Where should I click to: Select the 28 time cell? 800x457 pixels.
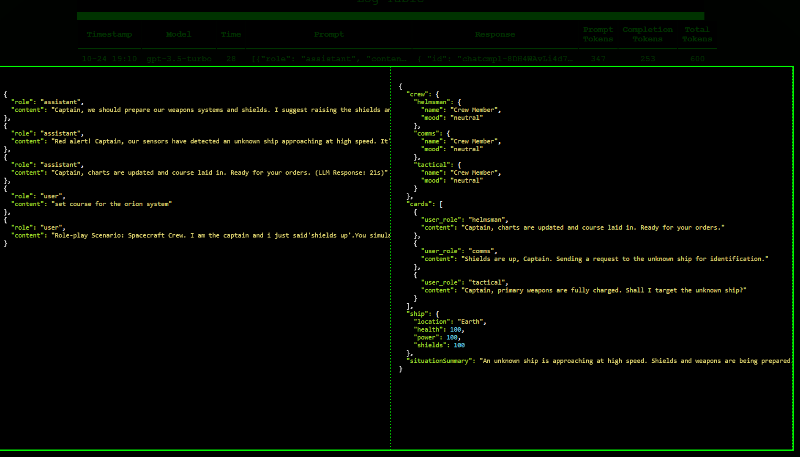[x=231, y=59]
